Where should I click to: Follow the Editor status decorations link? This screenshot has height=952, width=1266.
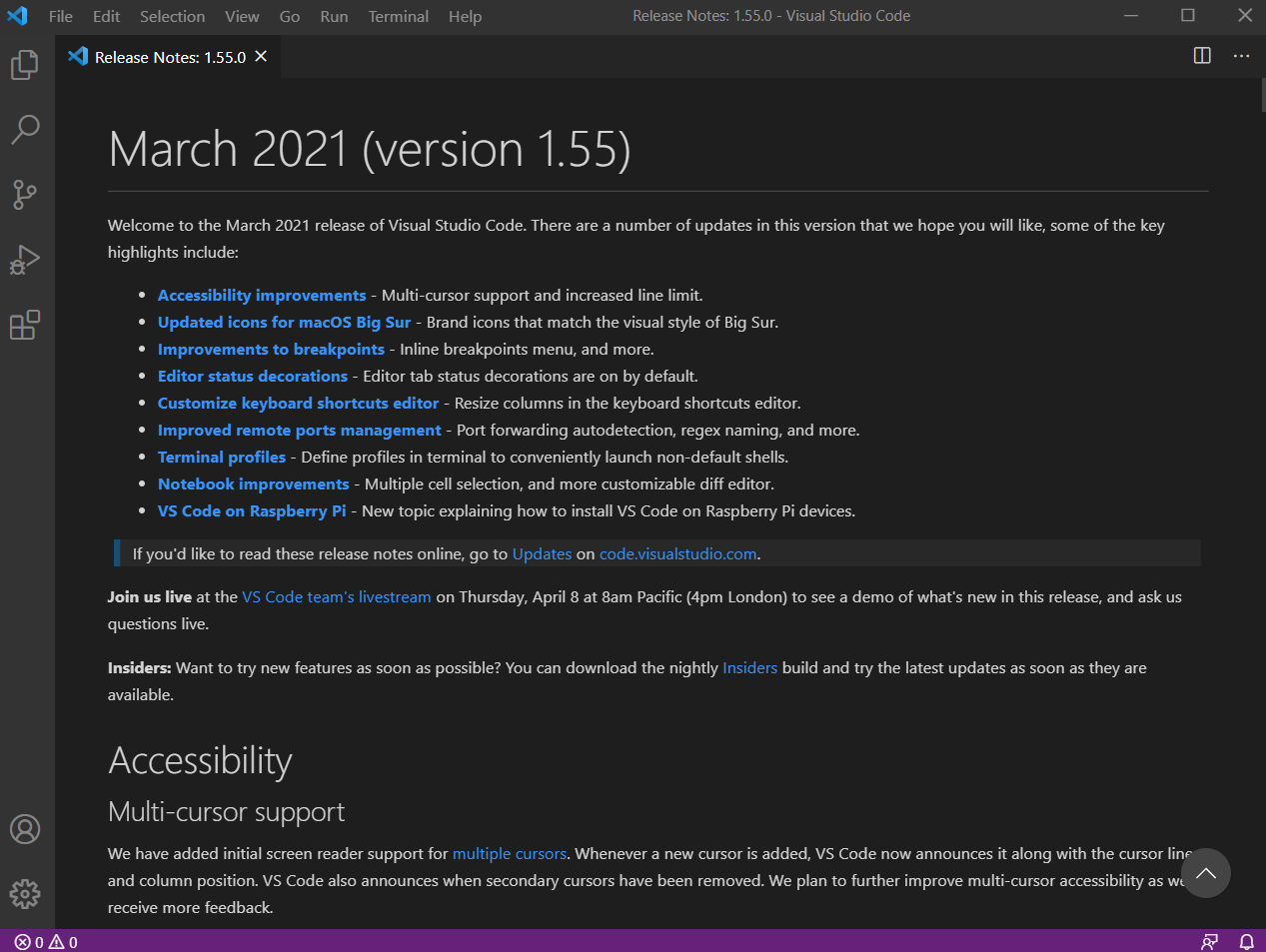253,377
